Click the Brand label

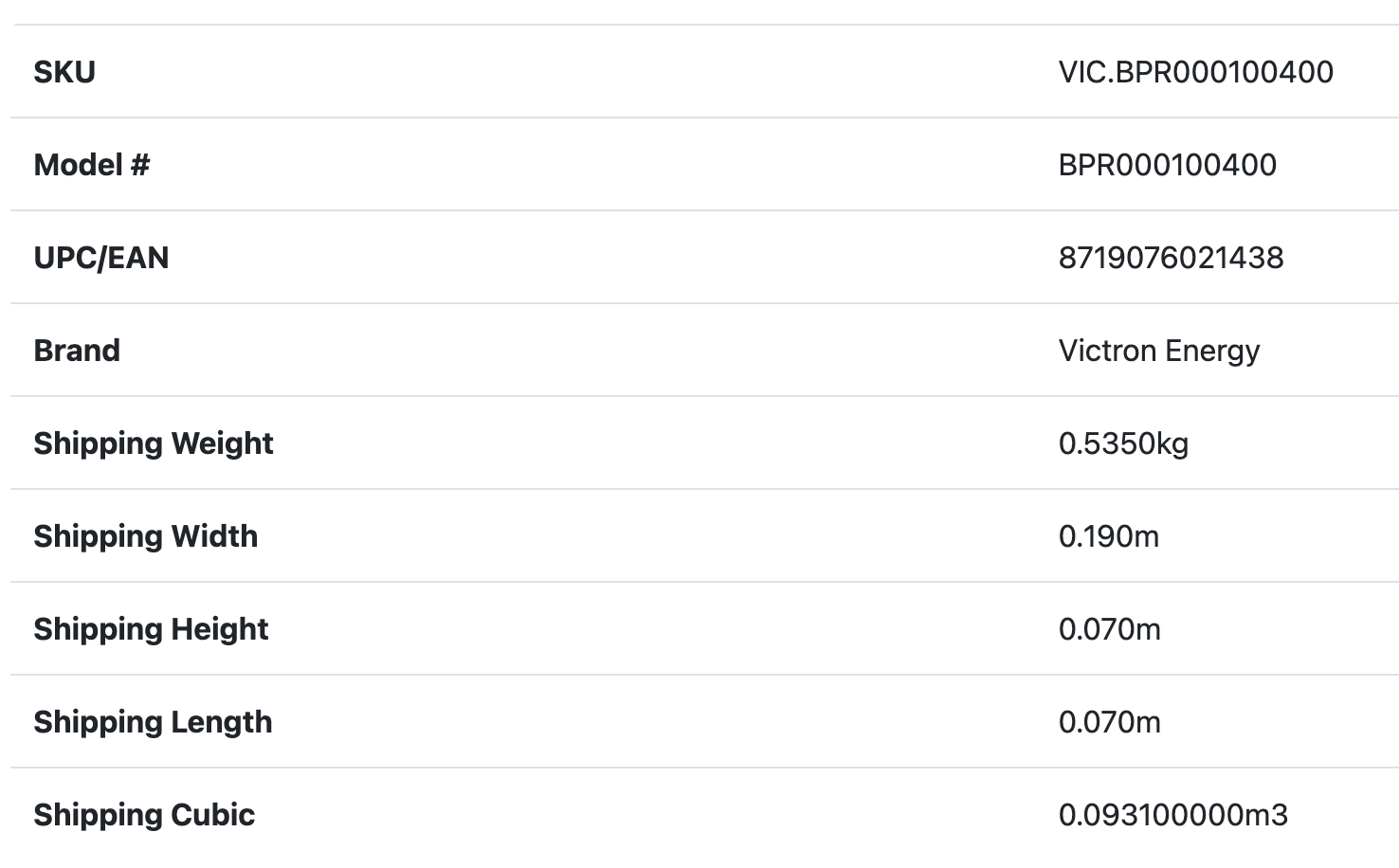coord(77,351)
